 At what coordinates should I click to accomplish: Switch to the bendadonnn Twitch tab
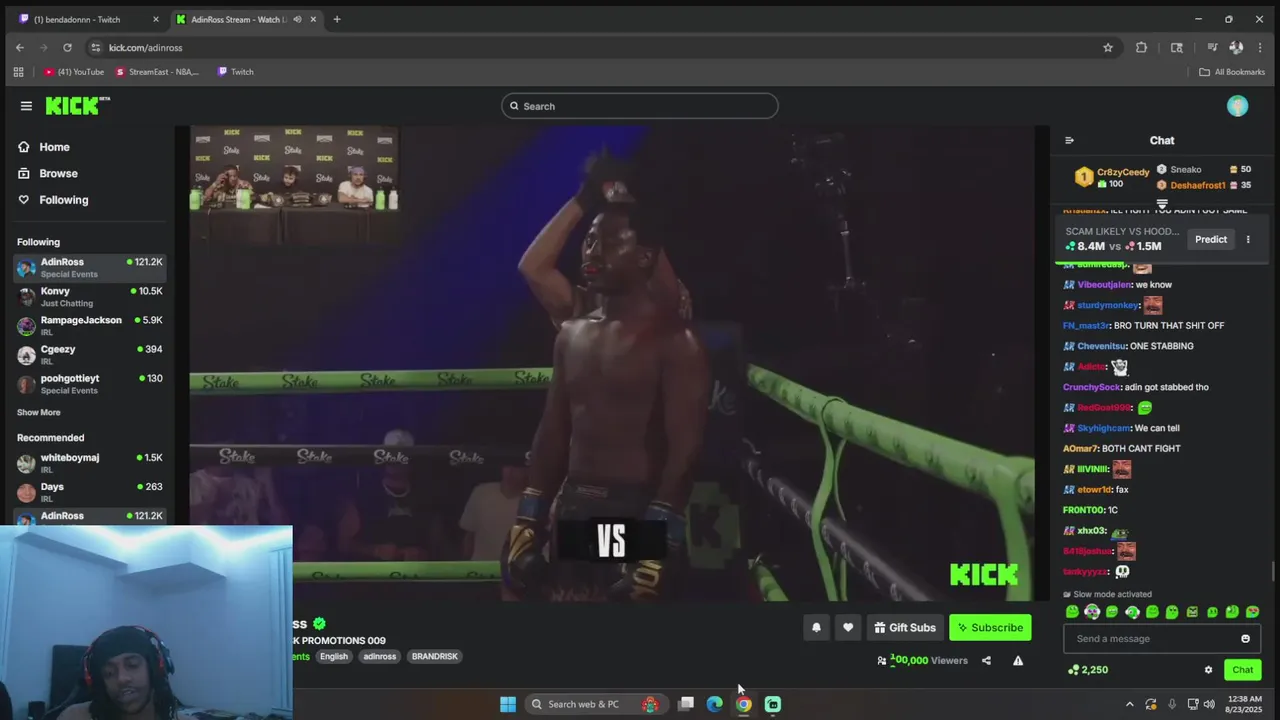(88, 19)
